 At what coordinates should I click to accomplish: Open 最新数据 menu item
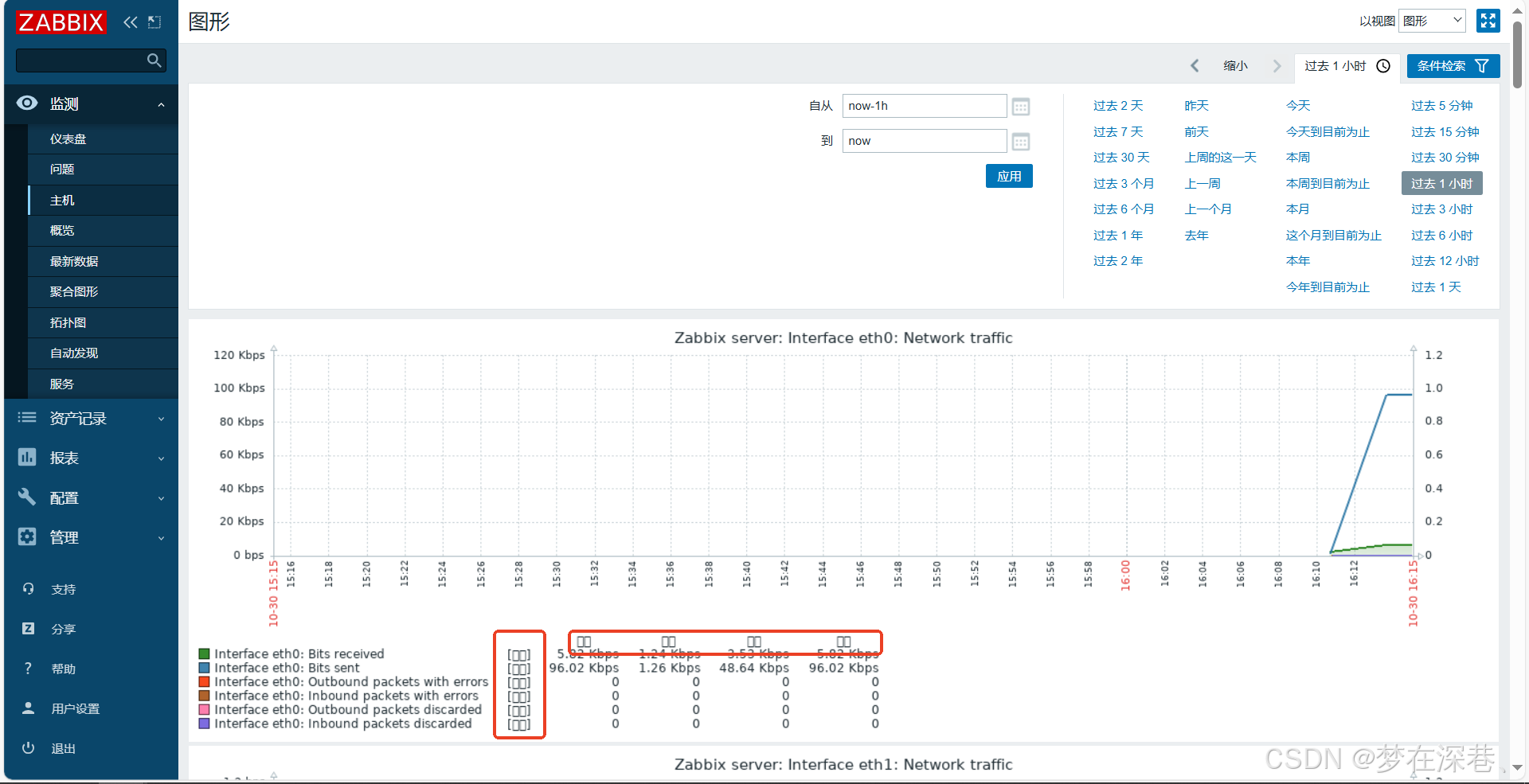(103, 261)
